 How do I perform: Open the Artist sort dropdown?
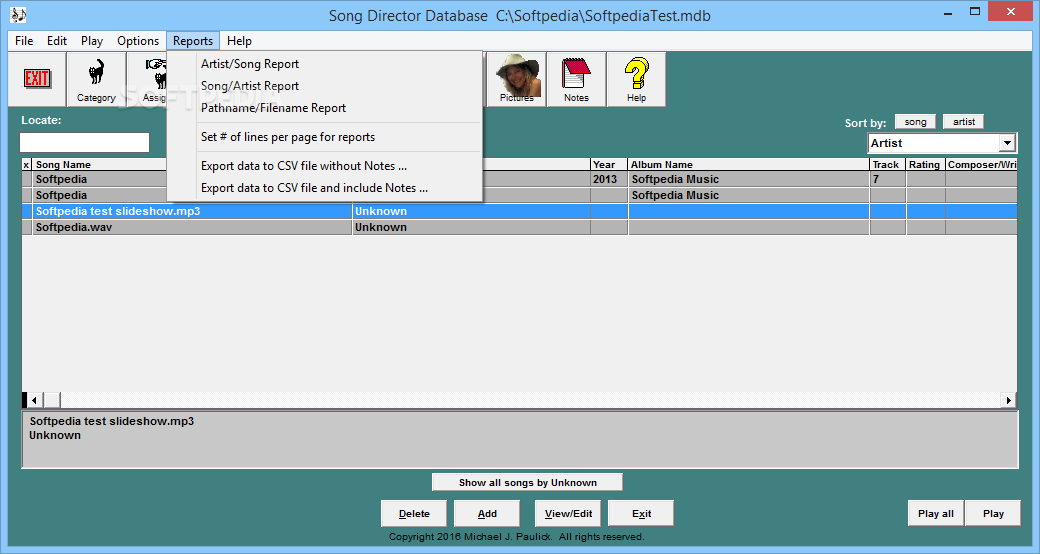tap(1008, 143)
